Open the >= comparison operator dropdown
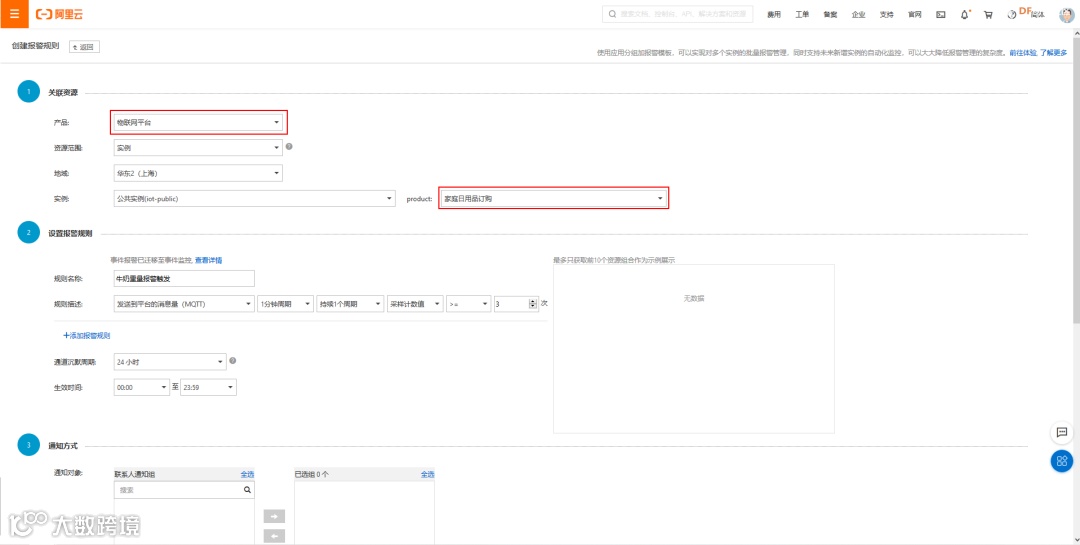Screen dimensions: 1080x545 coord(468,304)
